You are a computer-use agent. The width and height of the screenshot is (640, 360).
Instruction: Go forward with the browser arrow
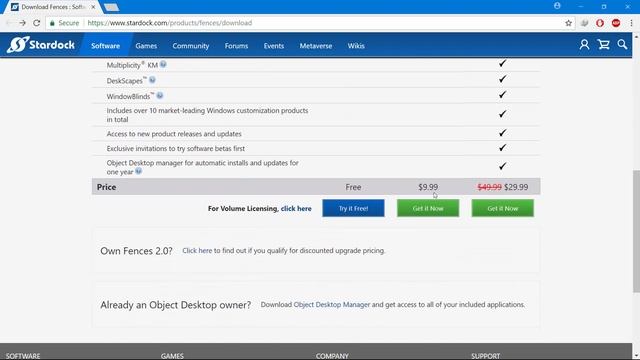click(22, 23)
